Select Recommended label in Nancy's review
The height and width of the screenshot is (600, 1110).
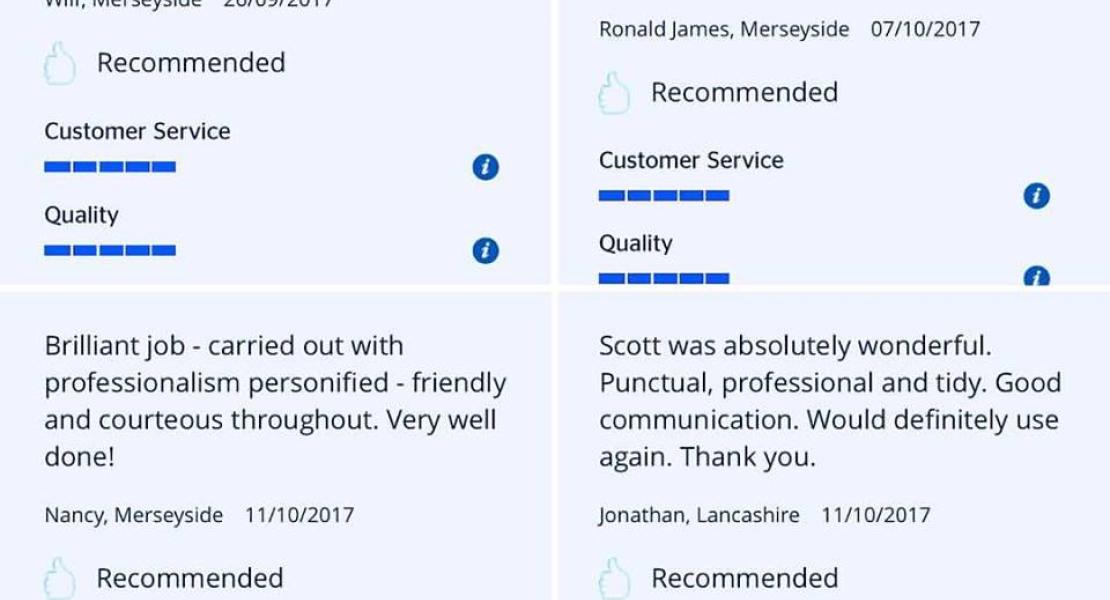click(x=190, y=578)
